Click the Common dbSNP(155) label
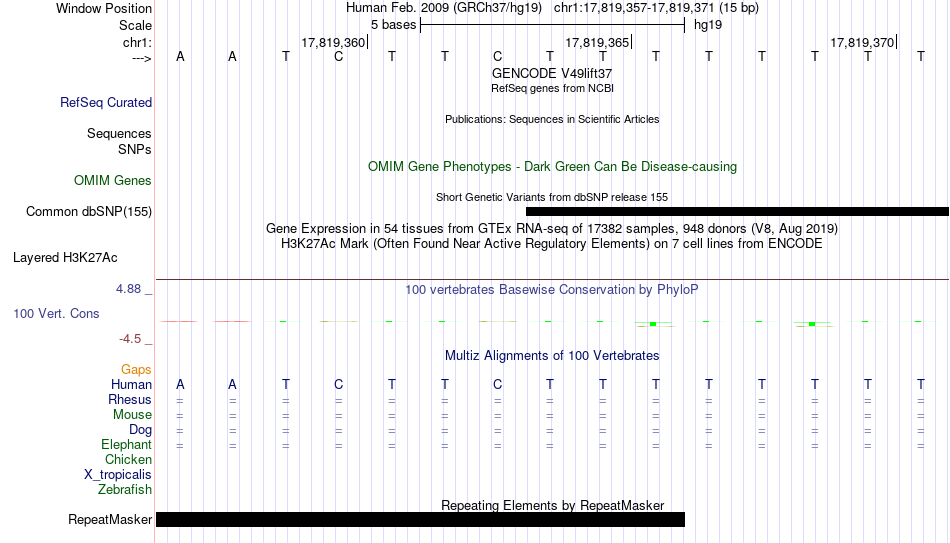Screen dimensions: 950x543 click(x=88, y=212)
